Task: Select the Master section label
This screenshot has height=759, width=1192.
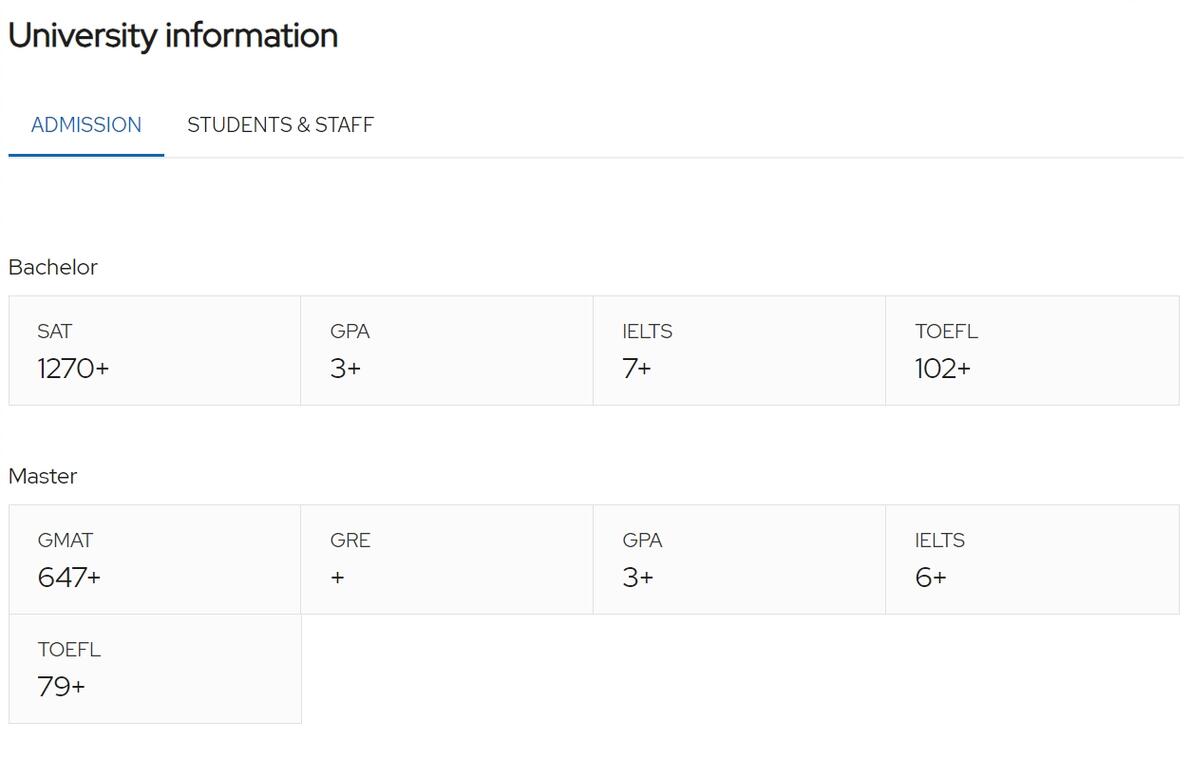Action: pos(43,476)
